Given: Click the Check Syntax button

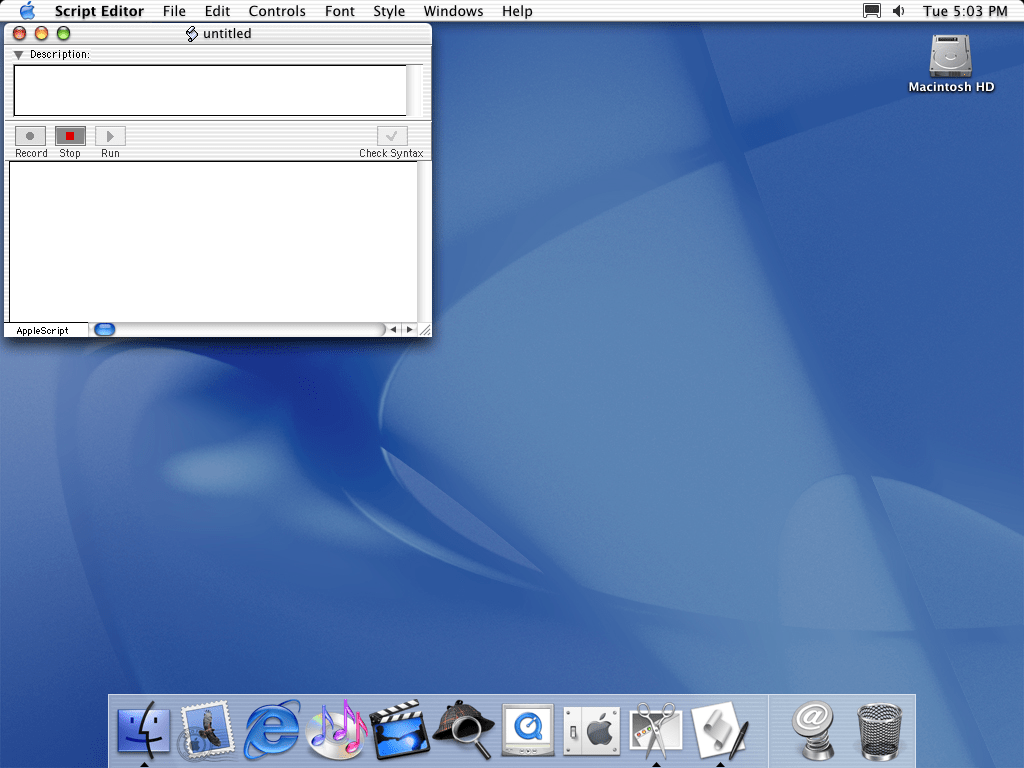Looking at the screenshot, I should pyautogui.click(x=391, y=135).
